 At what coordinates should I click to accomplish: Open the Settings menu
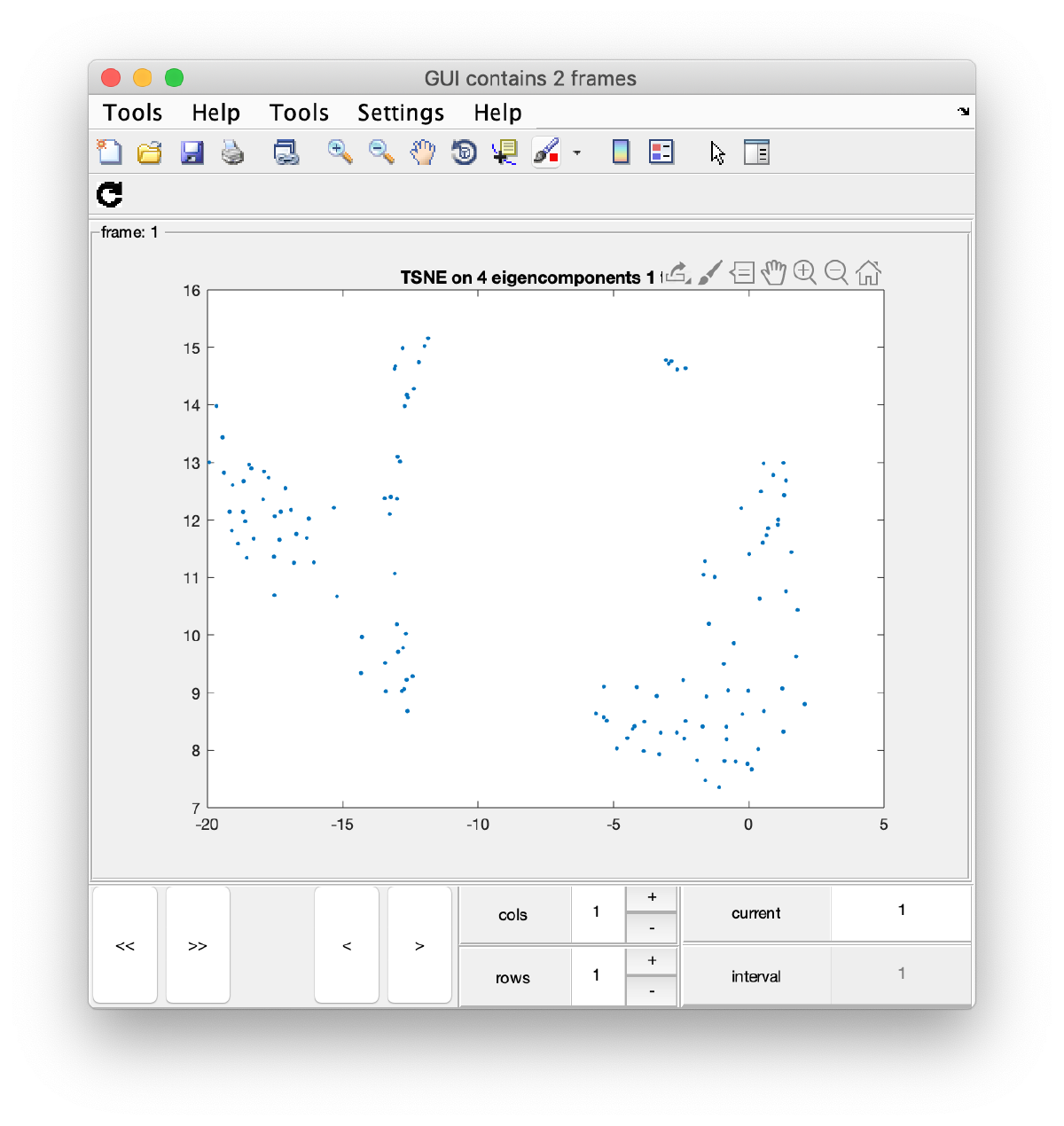coord(400,113)
